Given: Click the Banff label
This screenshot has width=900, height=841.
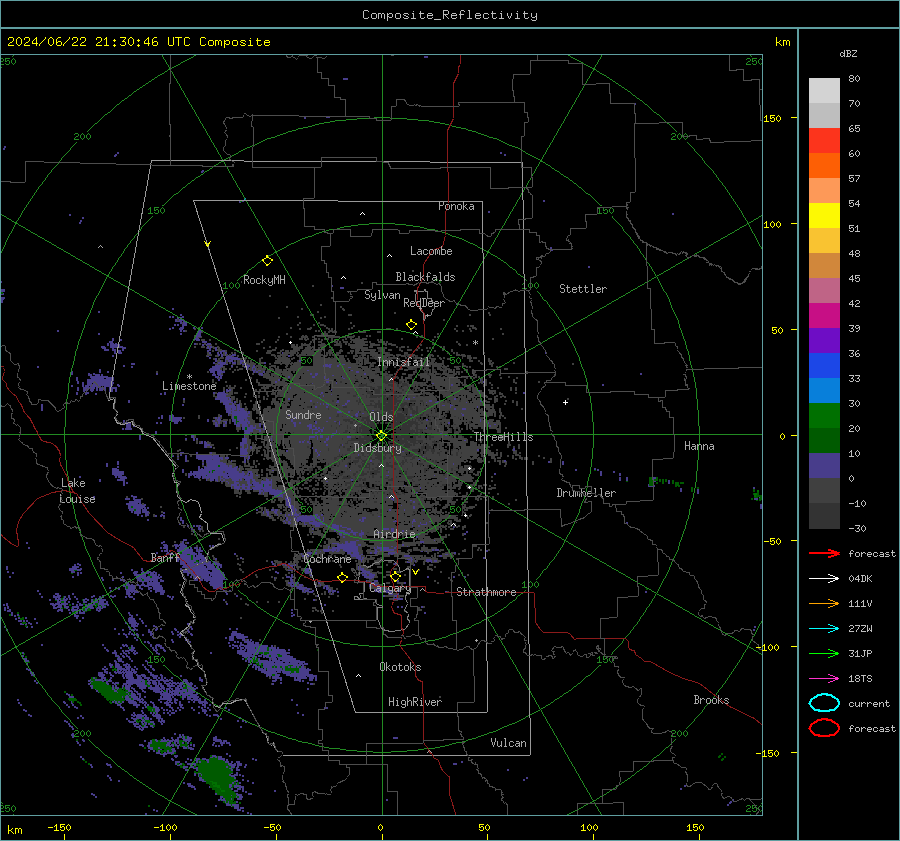Looking at the screenshot, I should pos(165,557).
